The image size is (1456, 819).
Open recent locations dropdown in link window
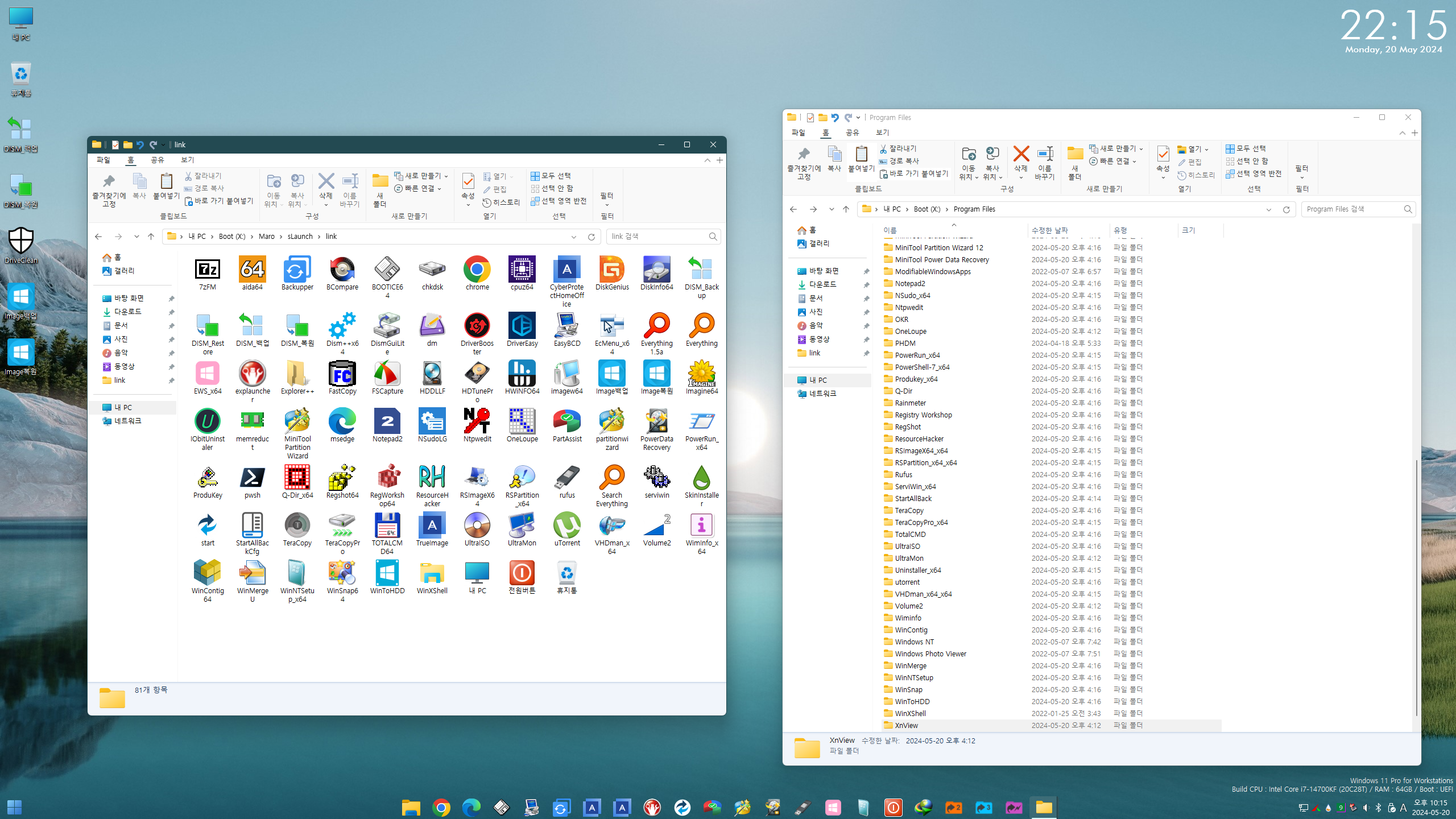point(136,237)
